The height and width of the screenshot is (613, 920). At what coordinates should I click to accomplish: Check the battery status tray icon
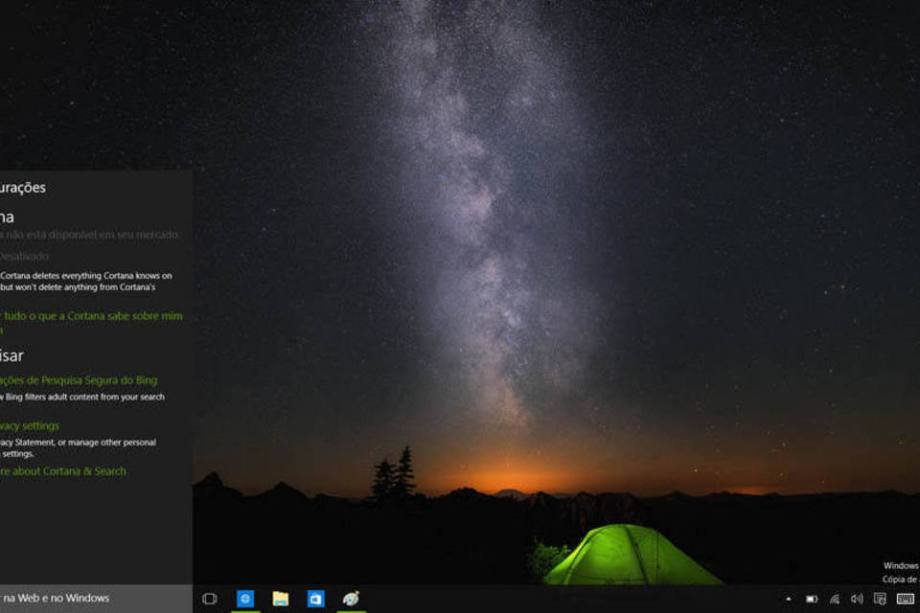coord(812,599)
